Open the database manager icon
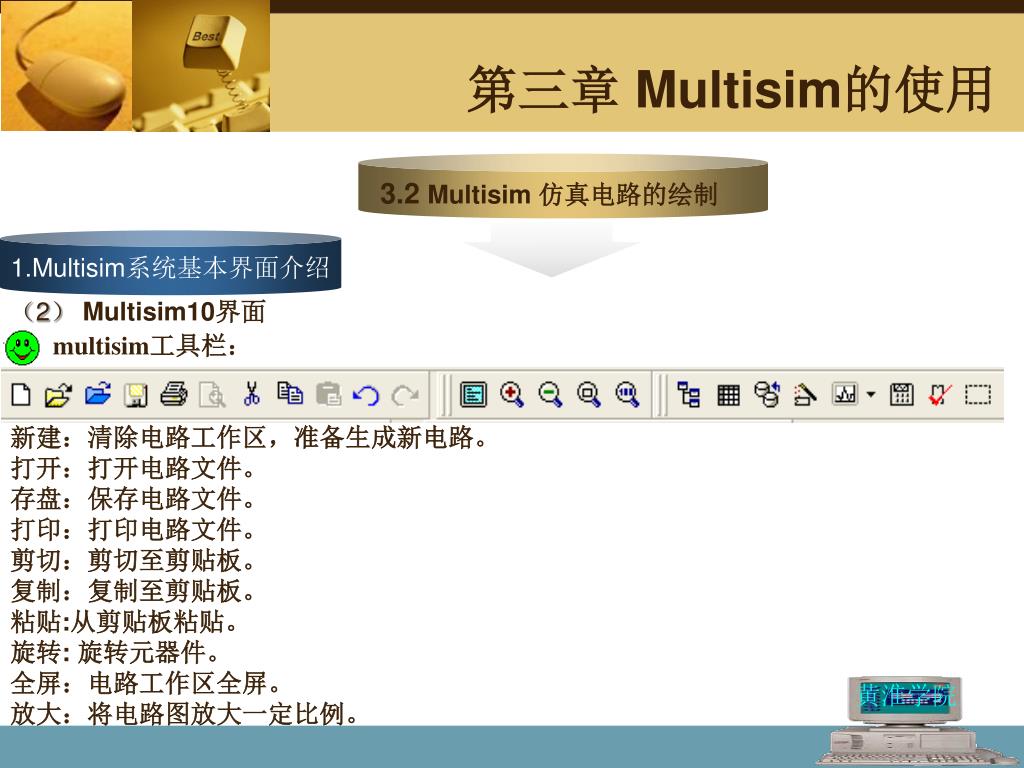This screenshot has height=768, width=1024. 767,394
